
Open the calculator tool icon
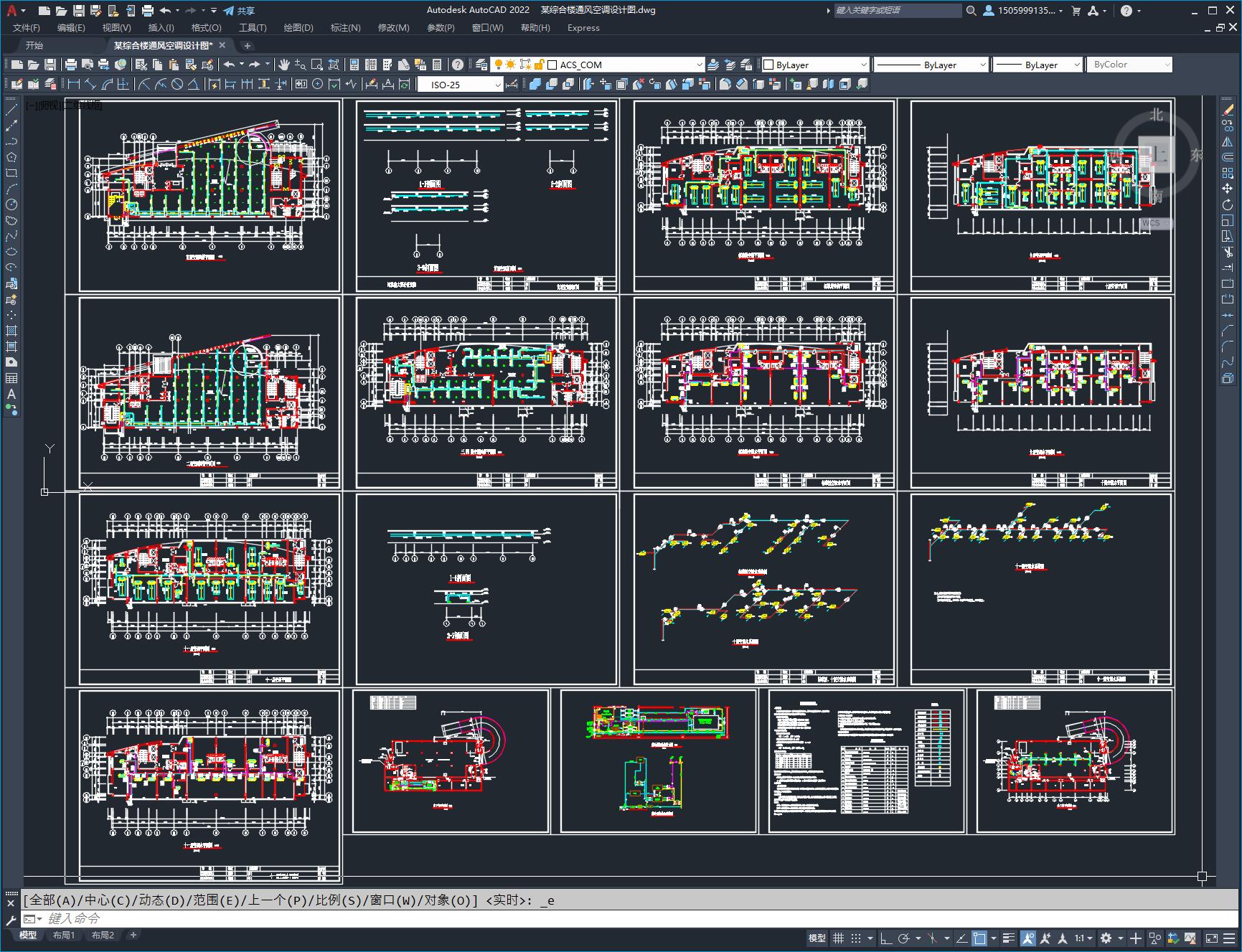click(436, 65)
